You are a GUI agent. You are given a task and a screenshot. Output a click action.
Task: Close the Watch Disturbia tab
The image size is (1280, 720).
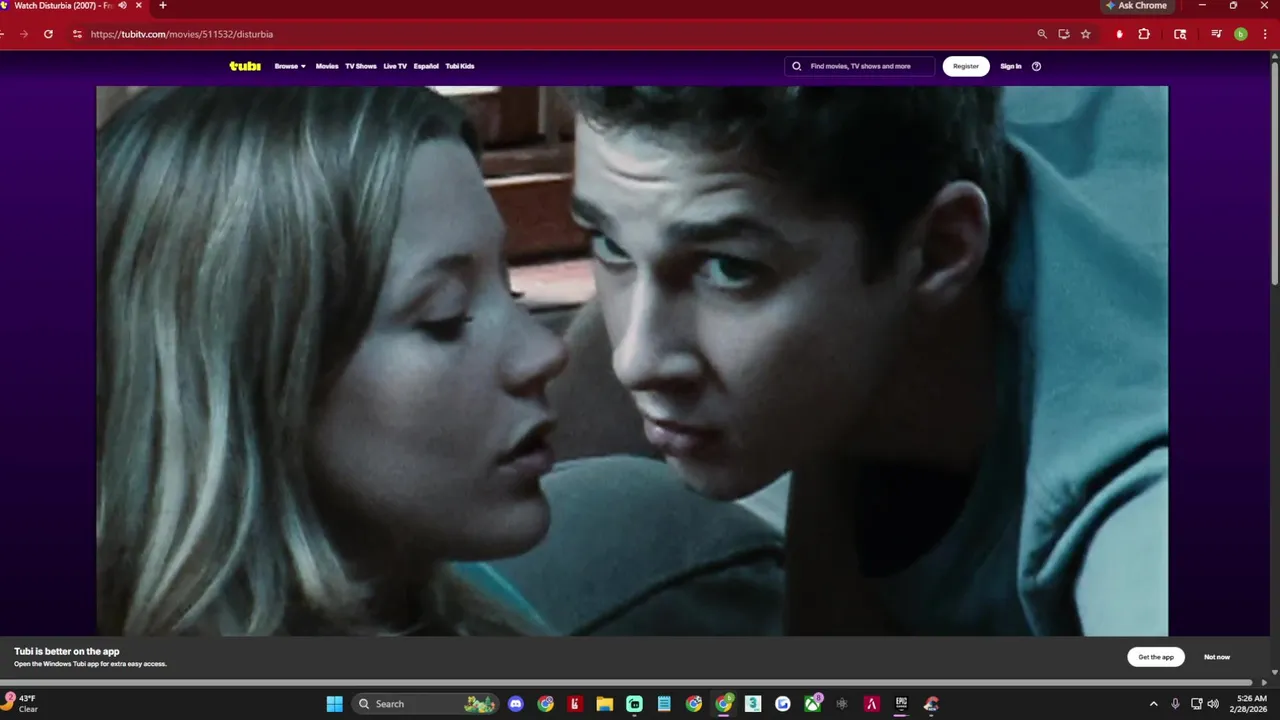139,5
